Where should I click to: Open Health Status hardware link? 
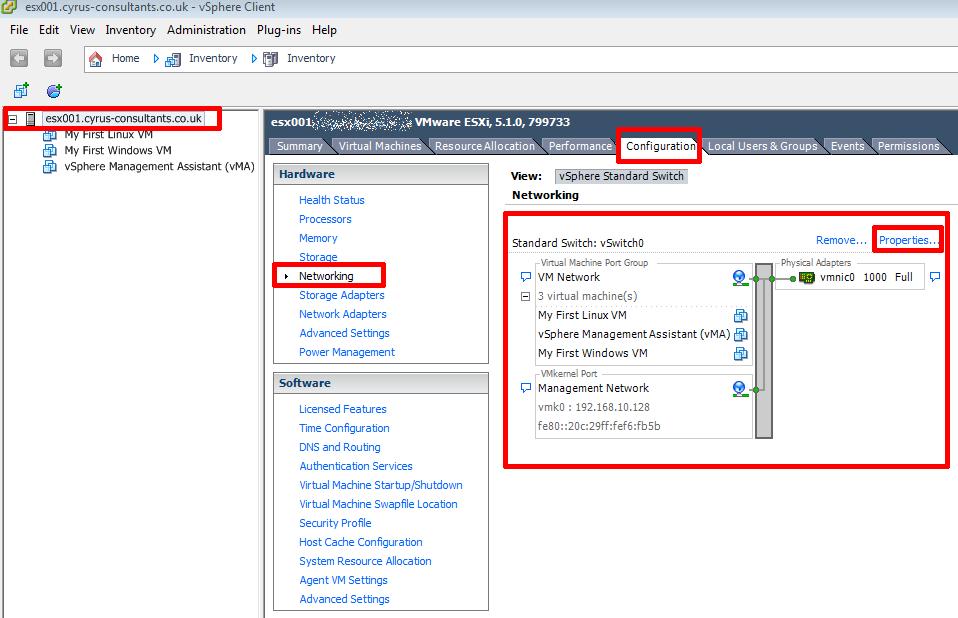(332, 200)
